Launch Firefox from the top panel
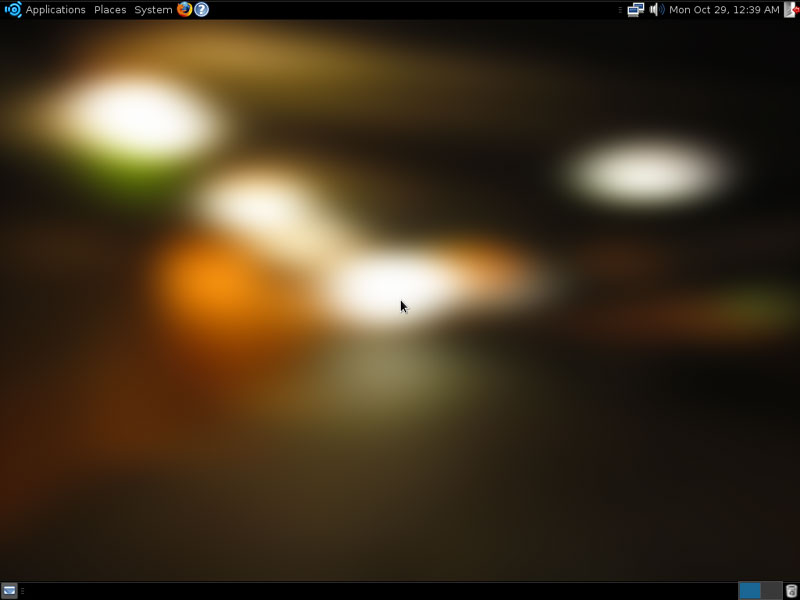This screenshot has width=800, height=600. 184,9
